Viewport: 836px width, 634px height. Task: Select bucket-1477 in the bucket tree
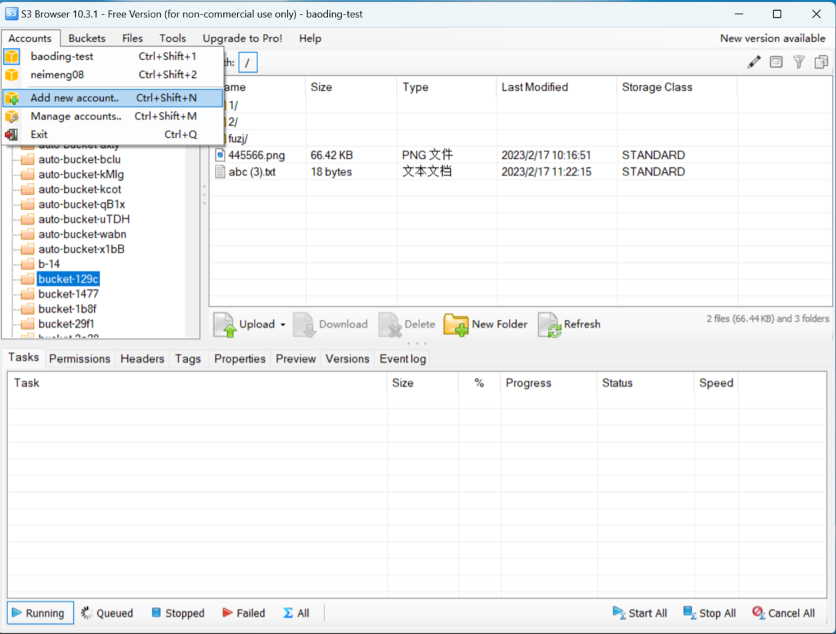coord(68,294)
